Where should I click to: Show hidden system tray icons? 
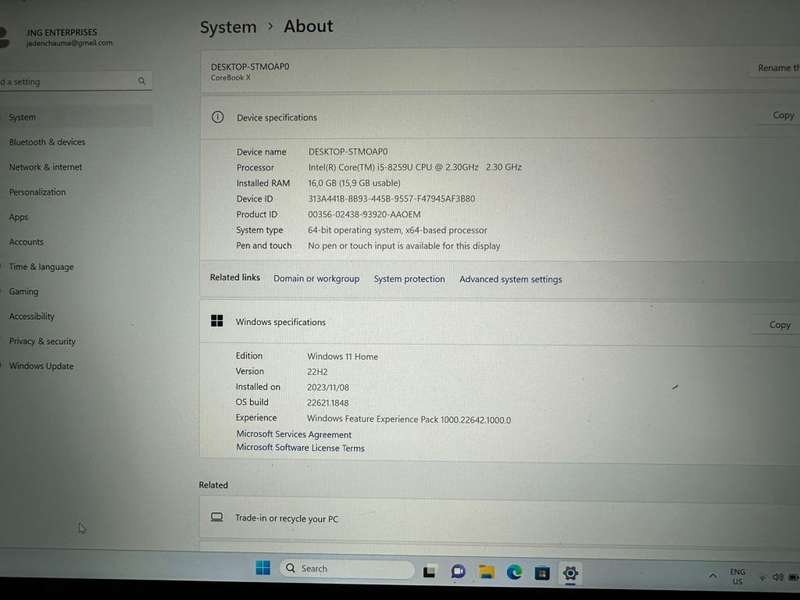coord(713,576)
